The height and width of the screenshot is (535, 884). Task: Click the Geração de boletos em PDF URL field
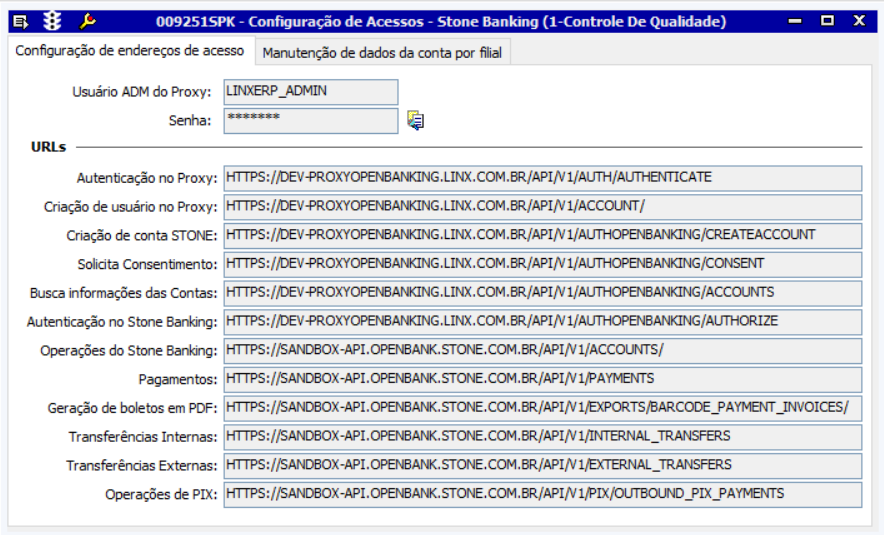(542, 408)
